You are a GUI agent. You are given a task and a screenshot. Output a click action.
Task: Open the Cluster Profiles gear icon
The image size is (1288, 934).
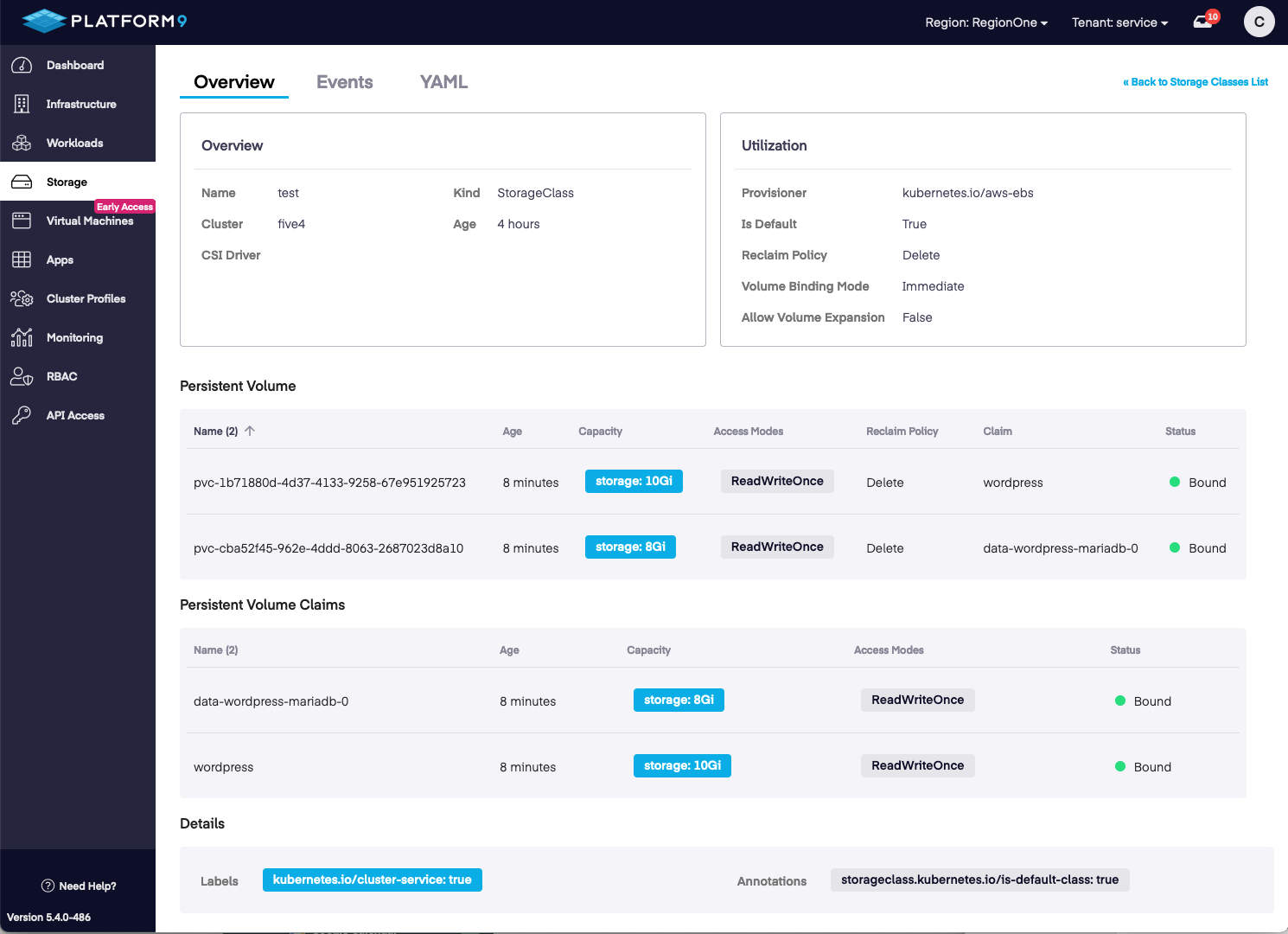[x=22, y=299]
